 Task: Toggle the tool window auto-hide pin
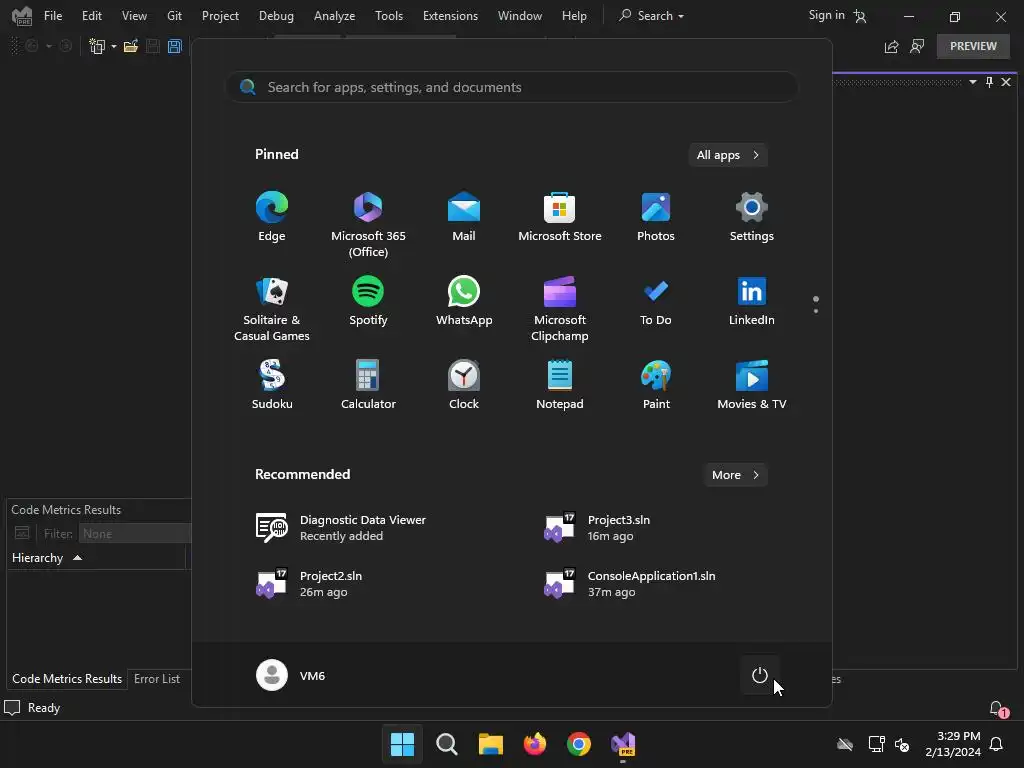tap(989, 82)
